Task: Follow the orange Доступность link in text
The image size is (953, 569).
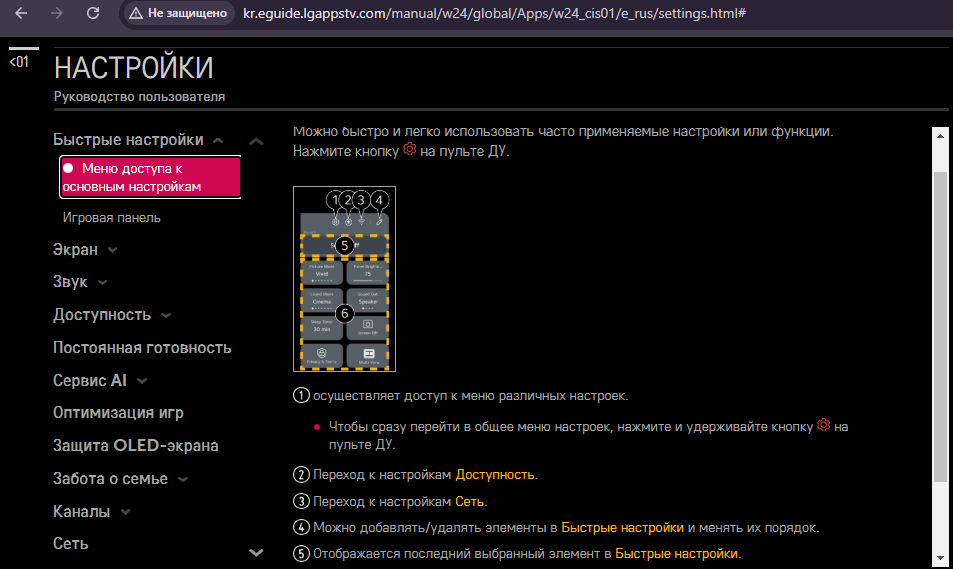Action: tap(496, 474)
